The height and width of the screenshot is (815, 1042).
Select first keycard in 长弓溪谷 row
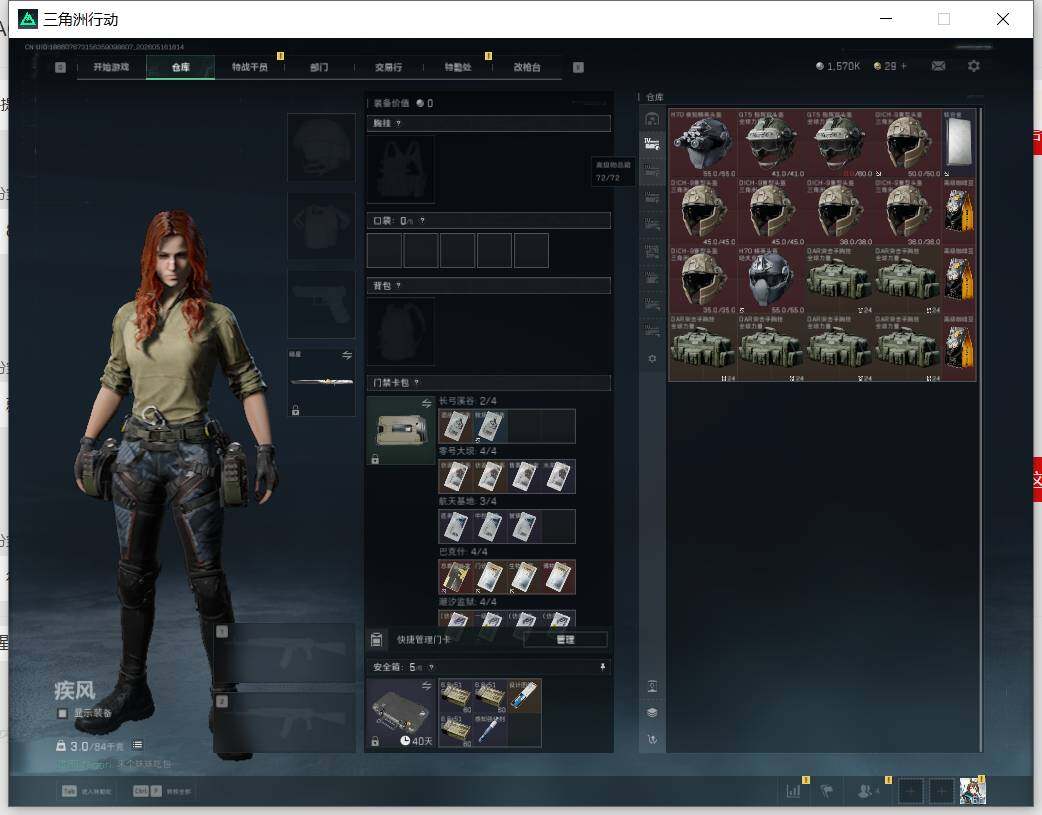pyautogui.click(x=455, y=426)
